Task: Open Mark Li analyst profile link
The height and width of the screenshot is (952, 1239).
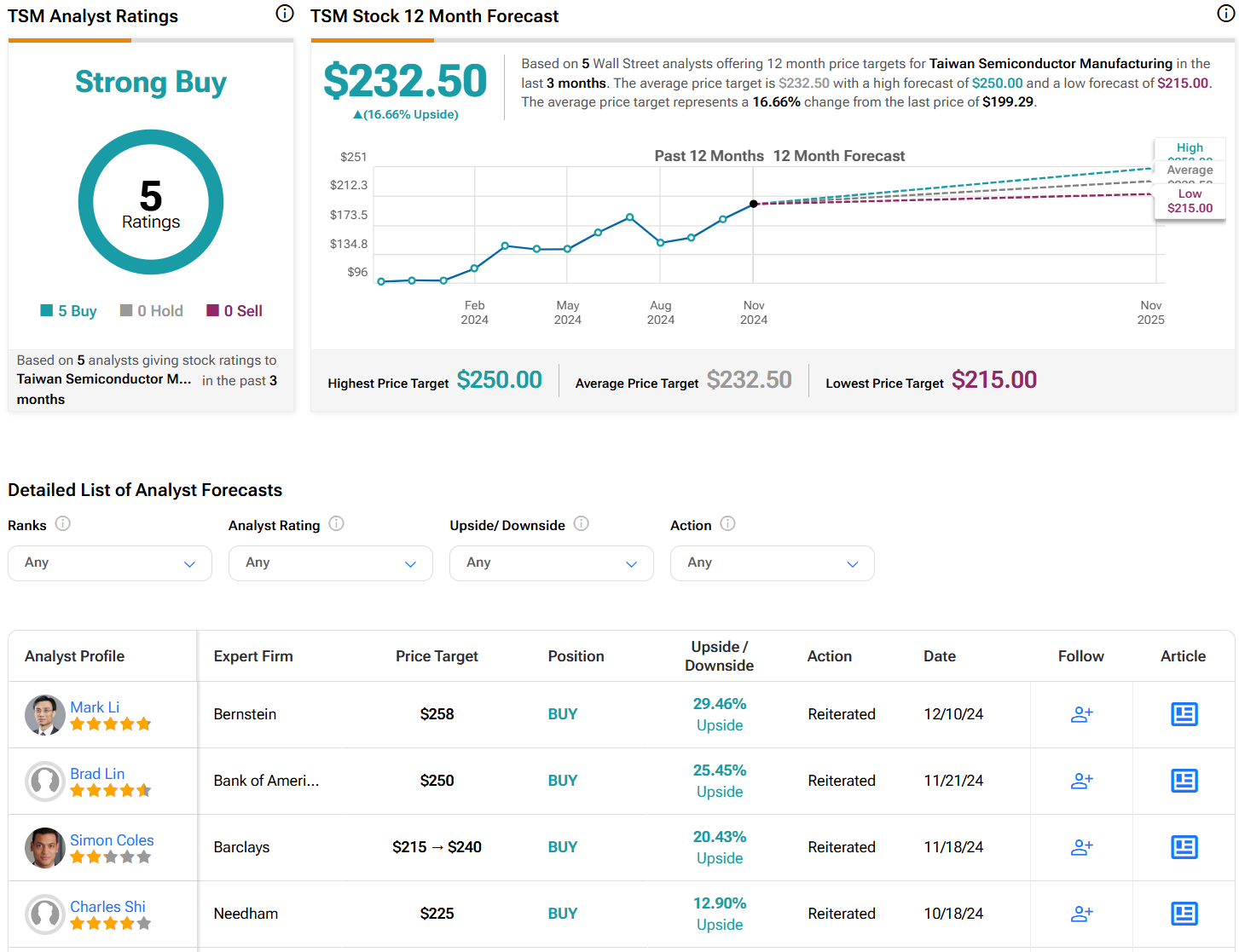Action: [95, 707]
